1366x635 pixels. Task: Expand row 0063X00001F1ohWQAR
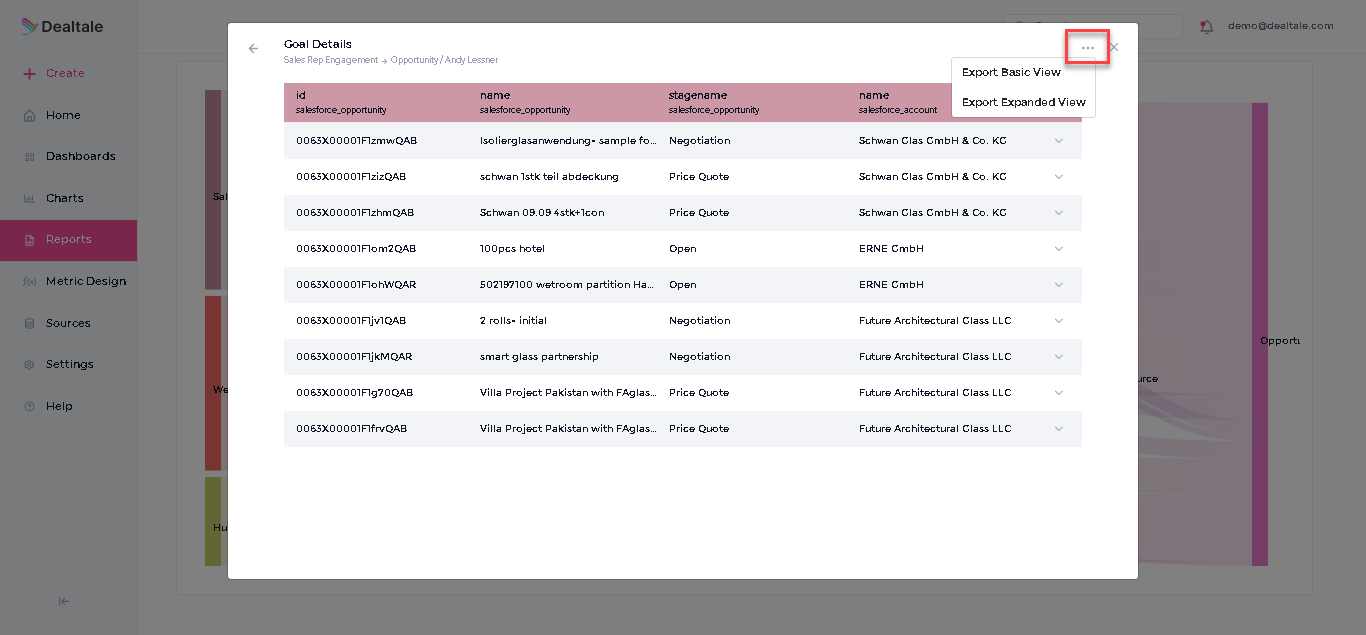(x=1059, y=285)
